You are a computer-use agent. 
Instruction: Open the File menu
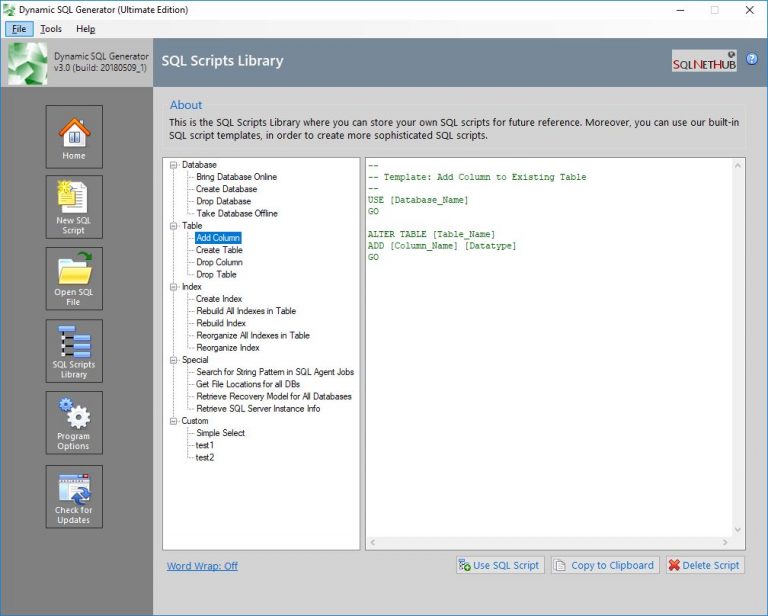[x=19, y=29]
